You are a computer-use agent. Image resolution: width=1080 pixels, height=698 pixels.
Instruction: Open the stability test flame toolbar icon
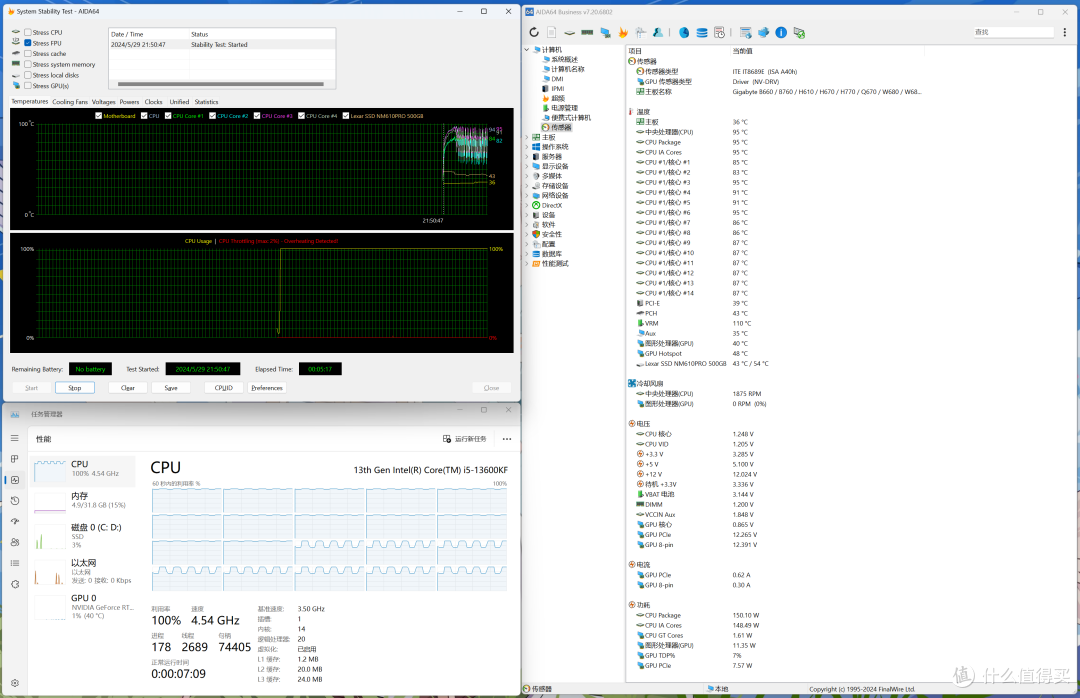click(x=624, y=32)
